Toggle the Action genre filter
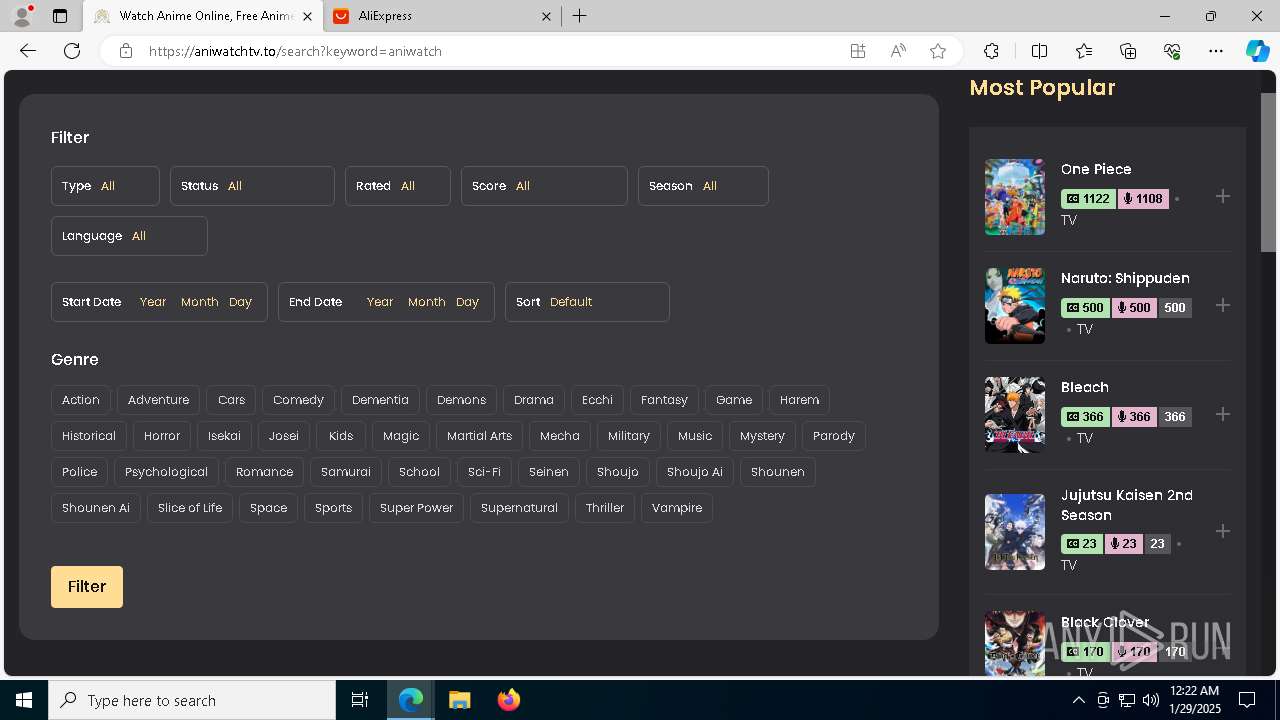Screen dimensions: 1280x720 click(81, 400)
